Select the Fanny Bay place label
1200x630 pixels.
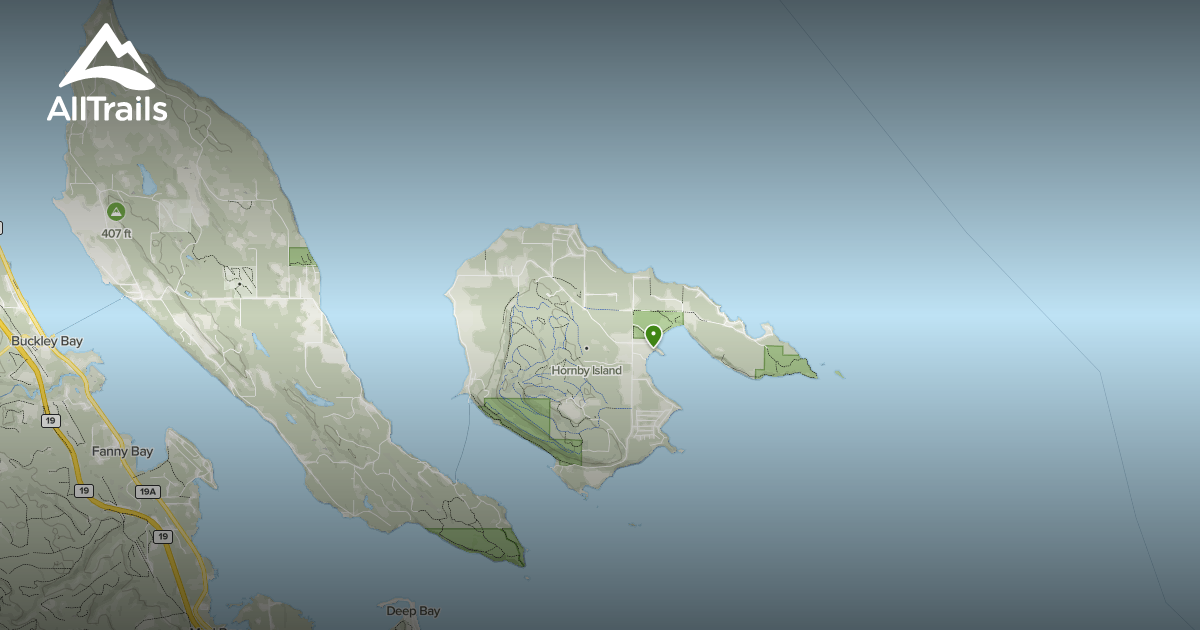(122, 451)
